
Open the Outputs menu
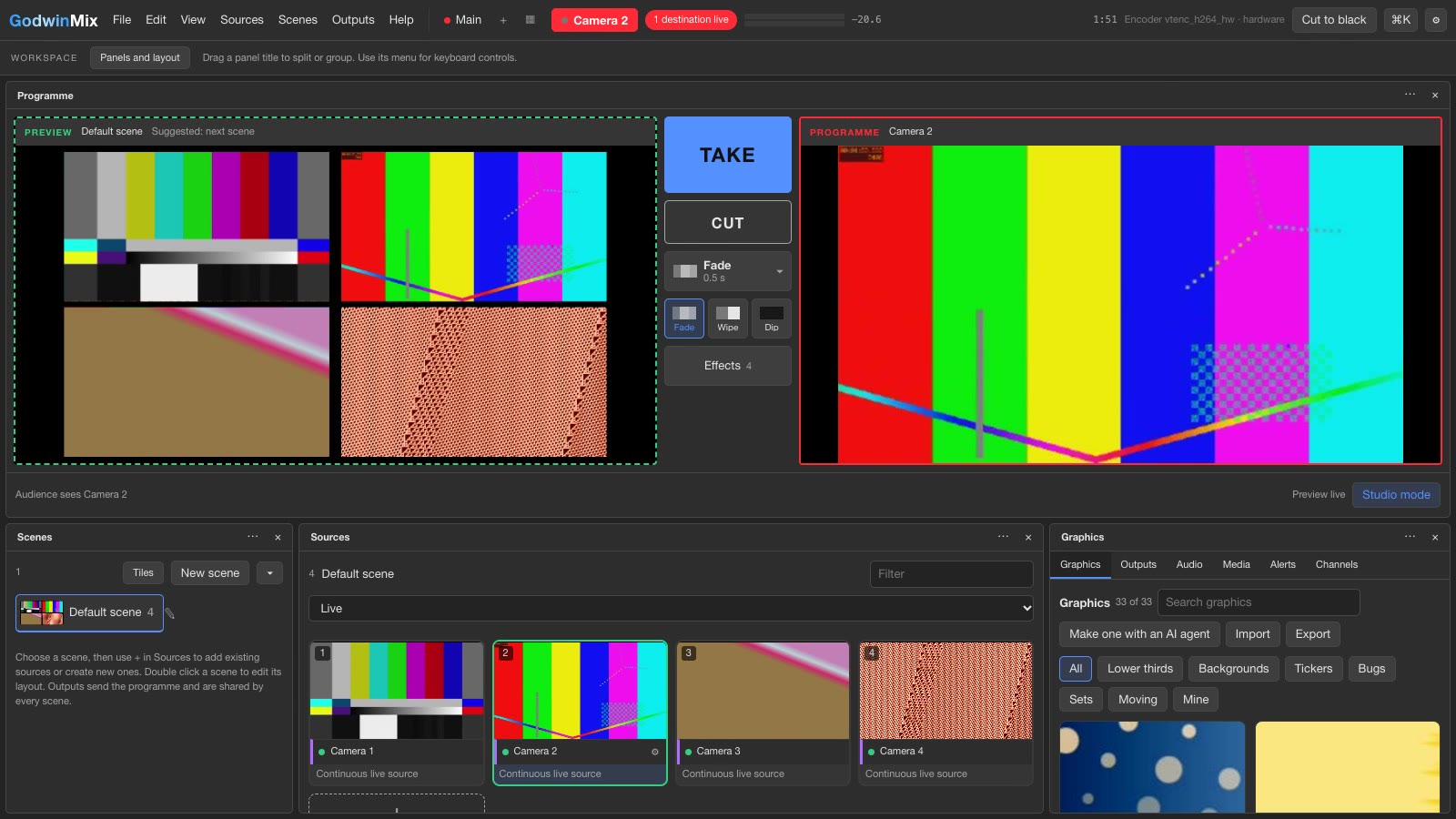[x=353, y=20]
